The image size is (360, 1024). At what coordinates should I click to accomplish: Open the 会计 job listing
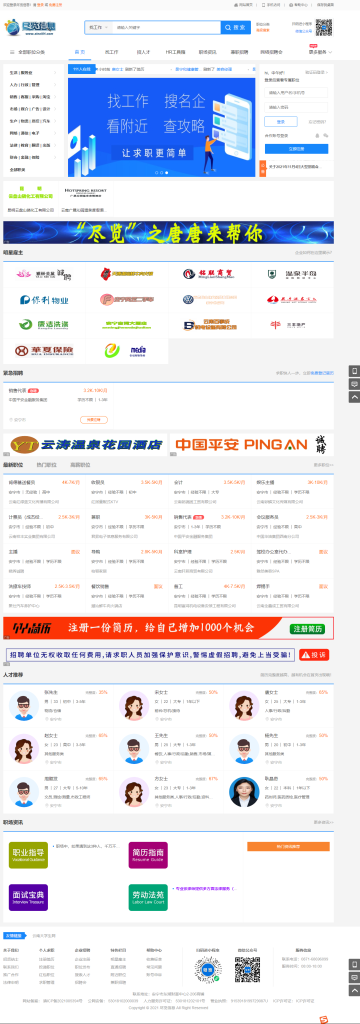coord(178,482)
